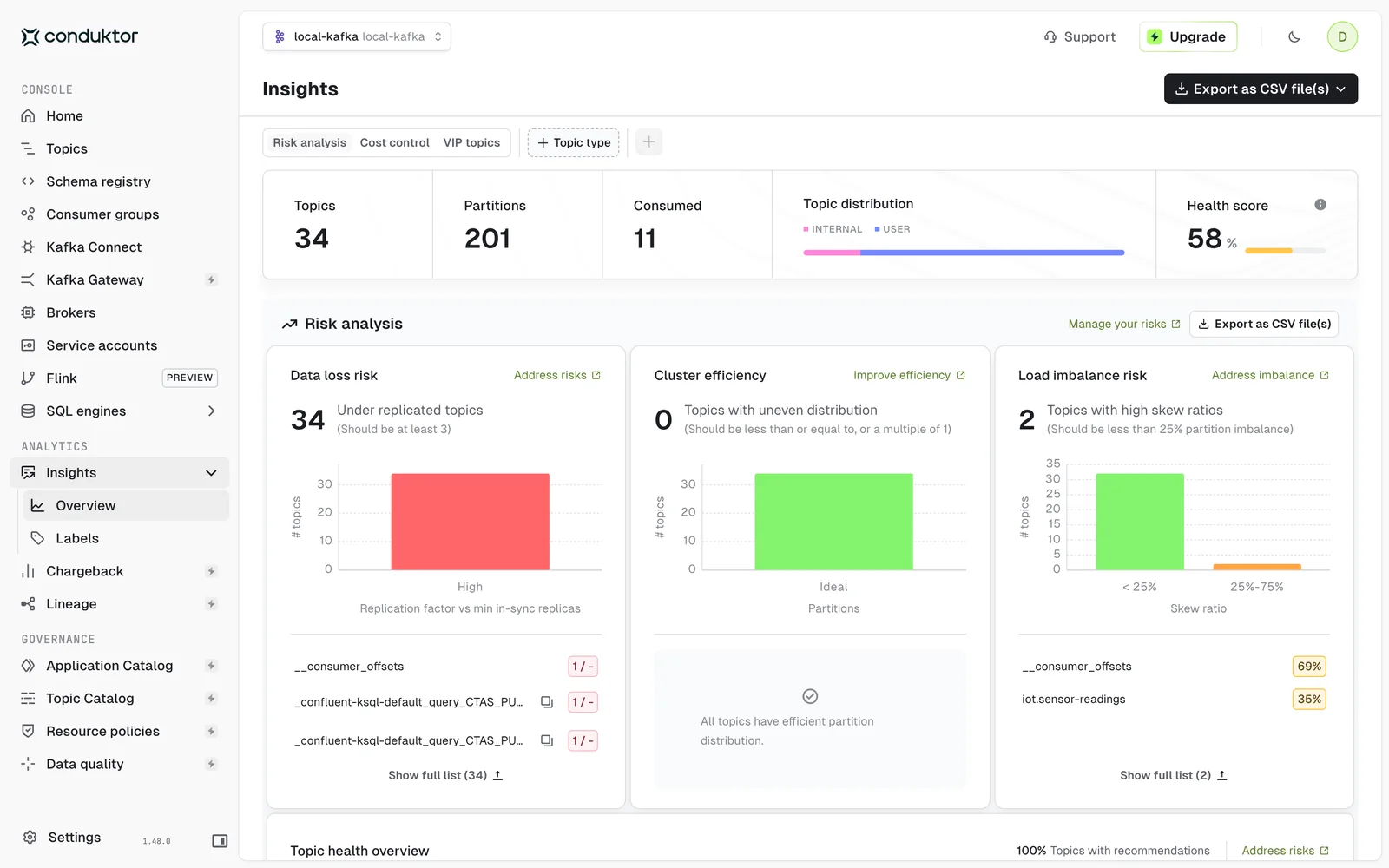Open Brokers page
The width and height of the screenshot is (1389, 868).
[120, 312]
